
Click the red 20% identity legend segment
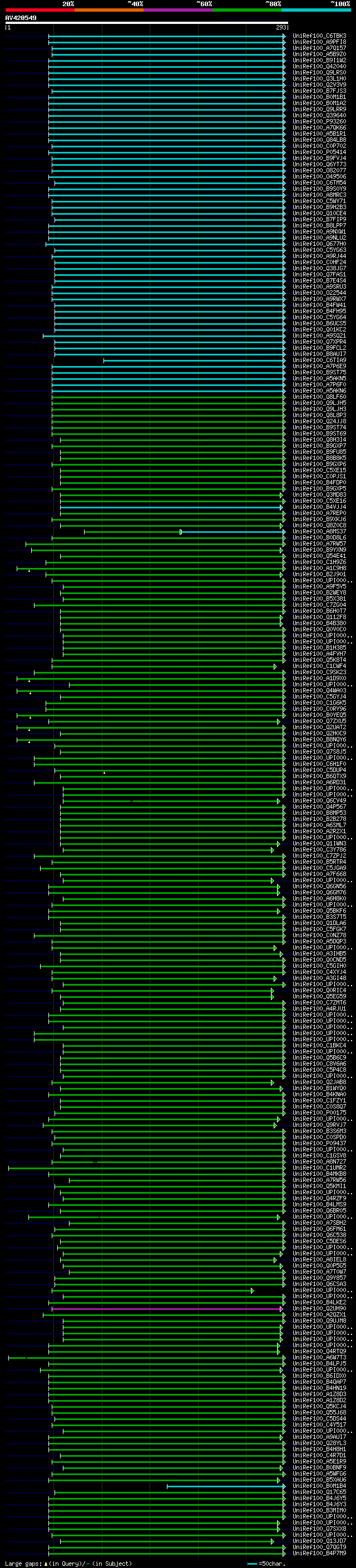tap(39, 10)
